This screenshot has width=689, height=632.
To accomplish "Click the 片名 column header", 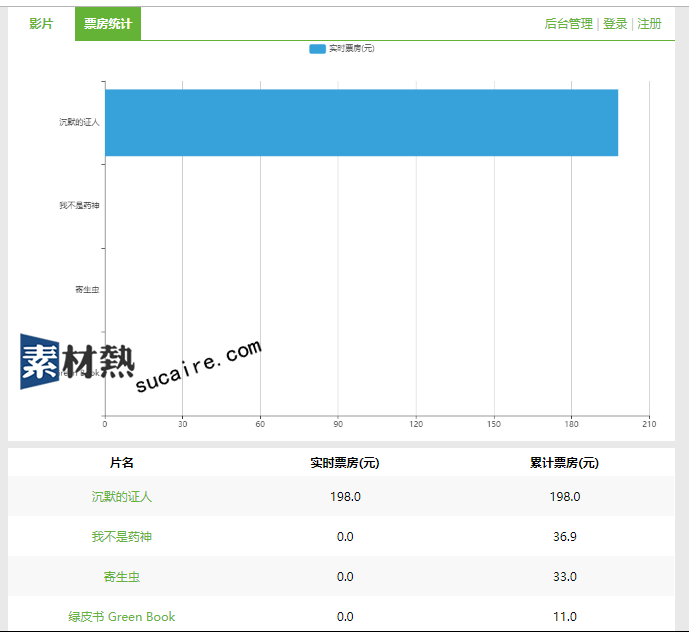I will point(122,463).
